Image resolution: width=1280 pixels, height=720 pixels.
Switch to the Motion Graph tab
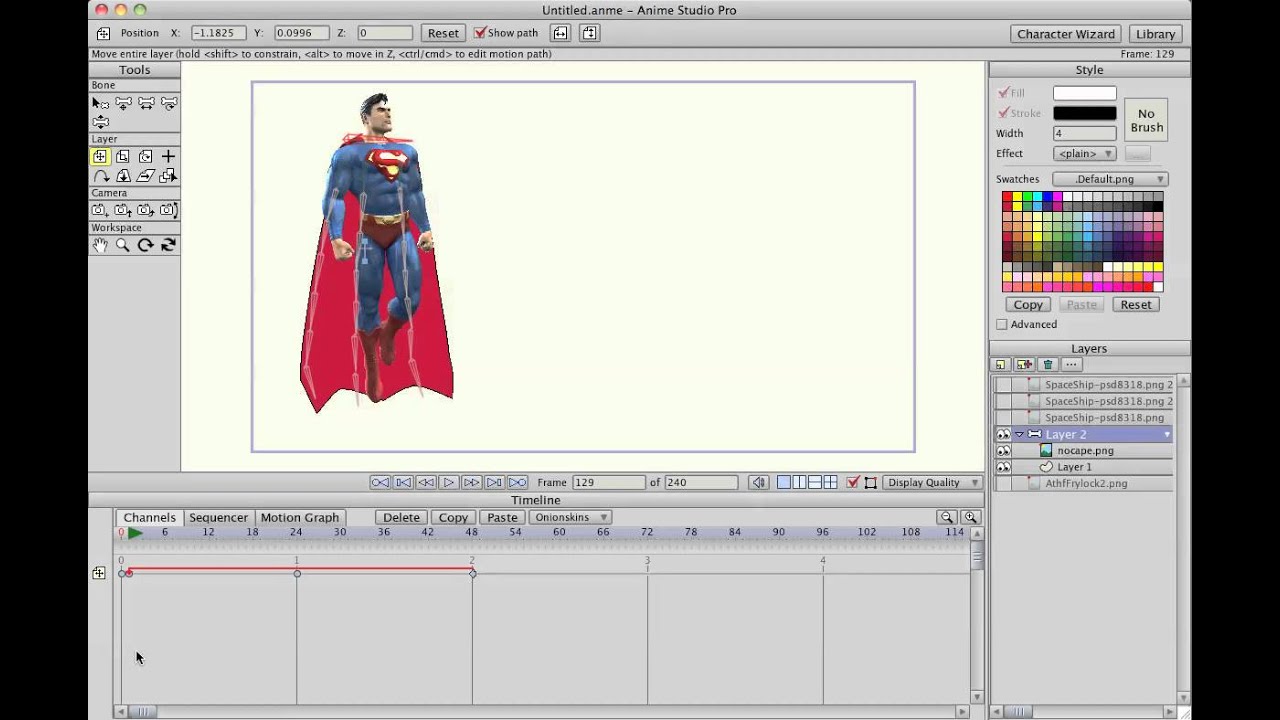[300, 517]
